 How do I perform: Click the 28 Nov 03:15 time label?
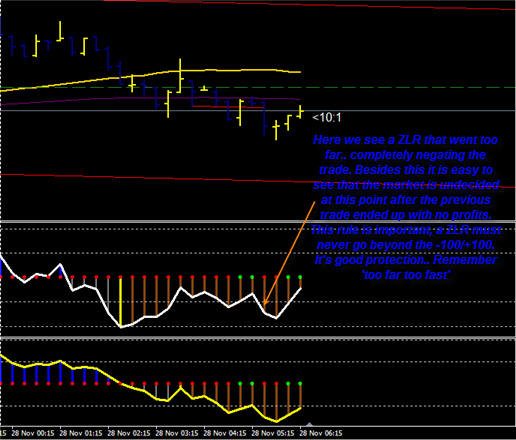(177, 433)
